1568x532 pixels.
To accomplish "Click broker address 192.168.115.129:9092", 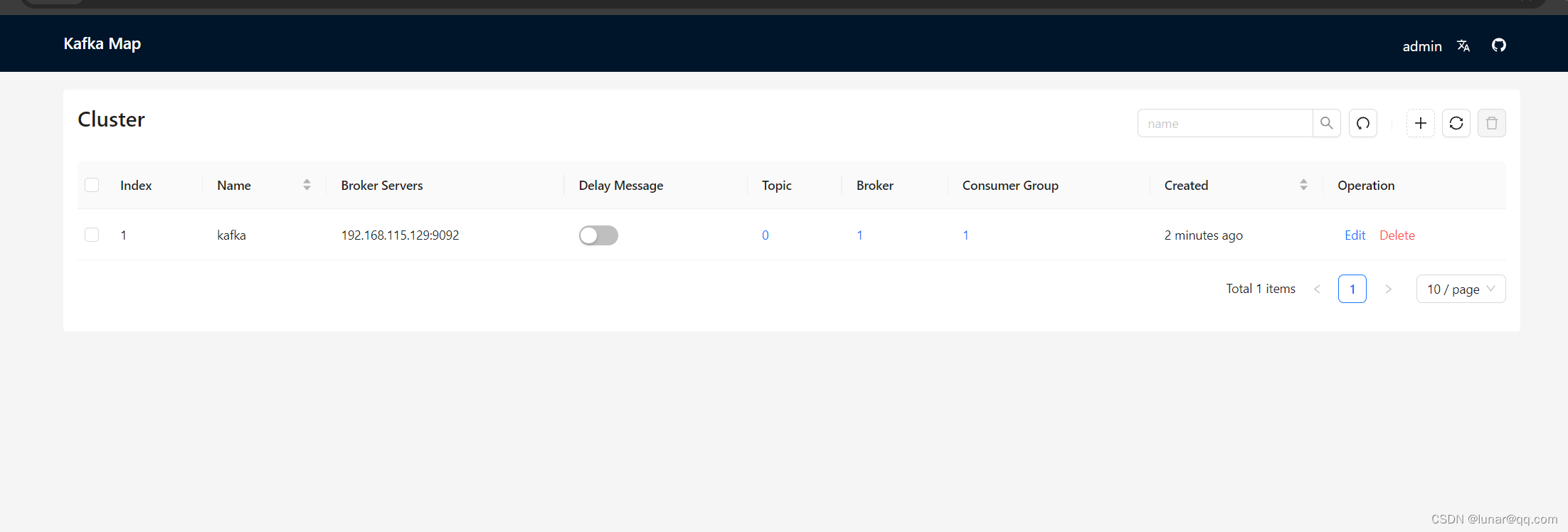I will point(400,235).
